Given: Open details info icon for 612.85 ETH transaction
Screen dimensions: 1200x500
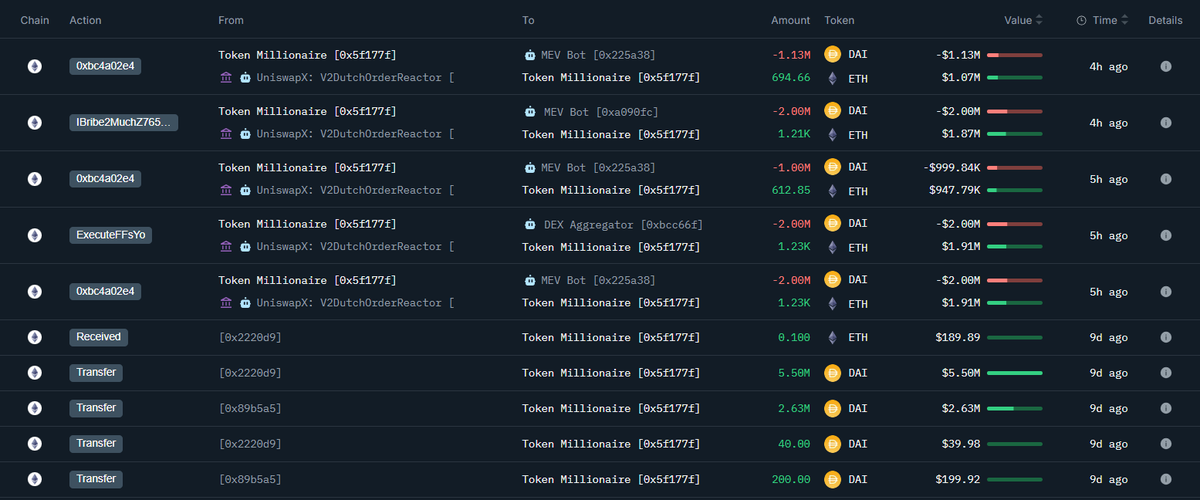Looking at the screenshot, I should point(1165,179).
